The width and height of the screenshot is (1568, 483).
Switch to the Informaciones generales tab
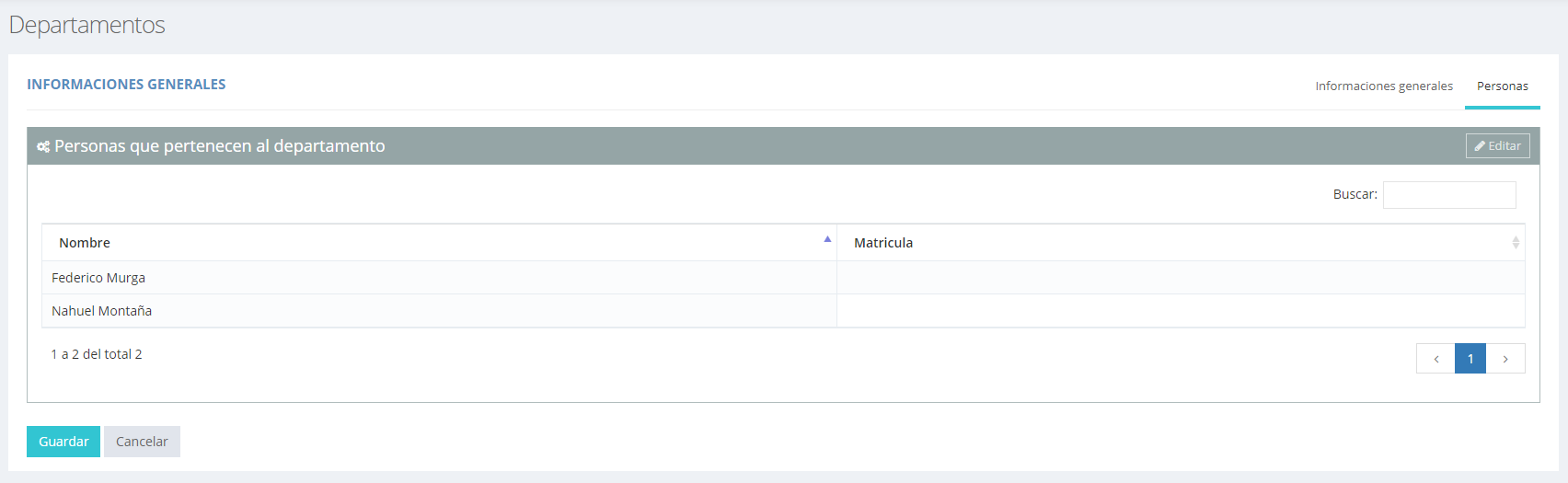coord(1383,86)
